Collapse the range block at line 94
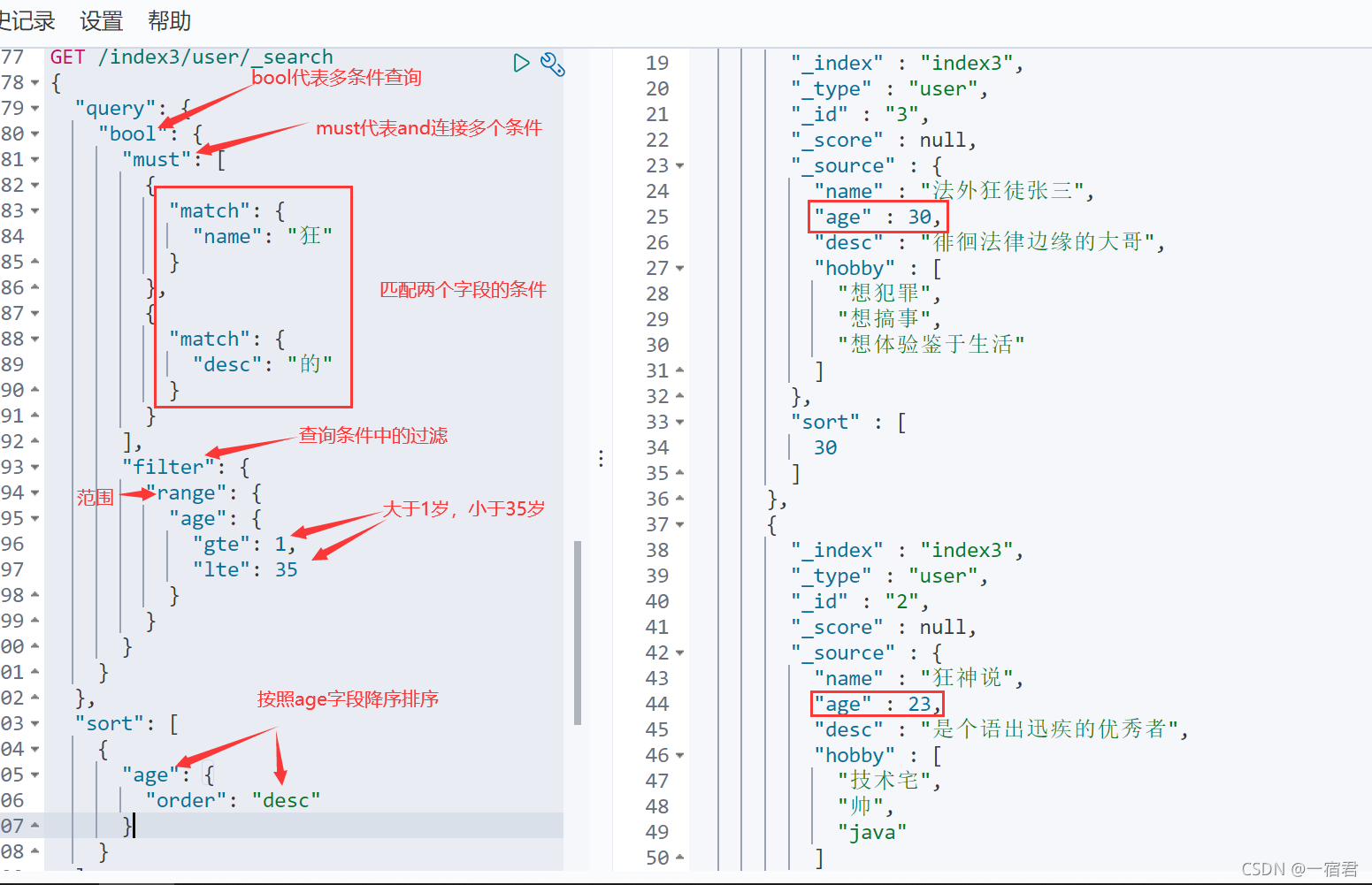Image resolution: width=1372 pixels, height=885 pixels. pyautogui.click(x=34, y=492)
